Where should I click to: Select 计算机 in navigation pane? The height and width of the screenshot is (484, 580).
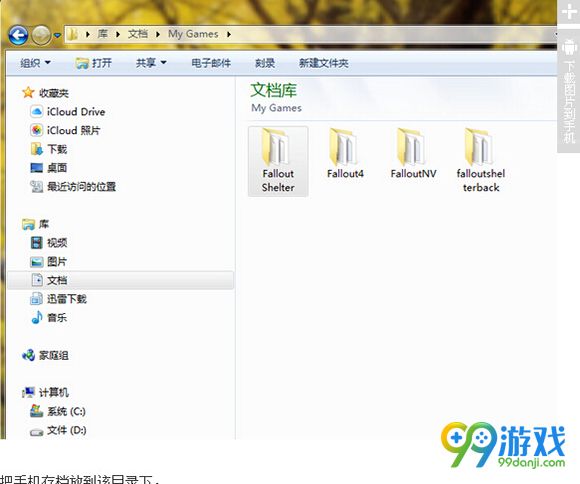54,393
